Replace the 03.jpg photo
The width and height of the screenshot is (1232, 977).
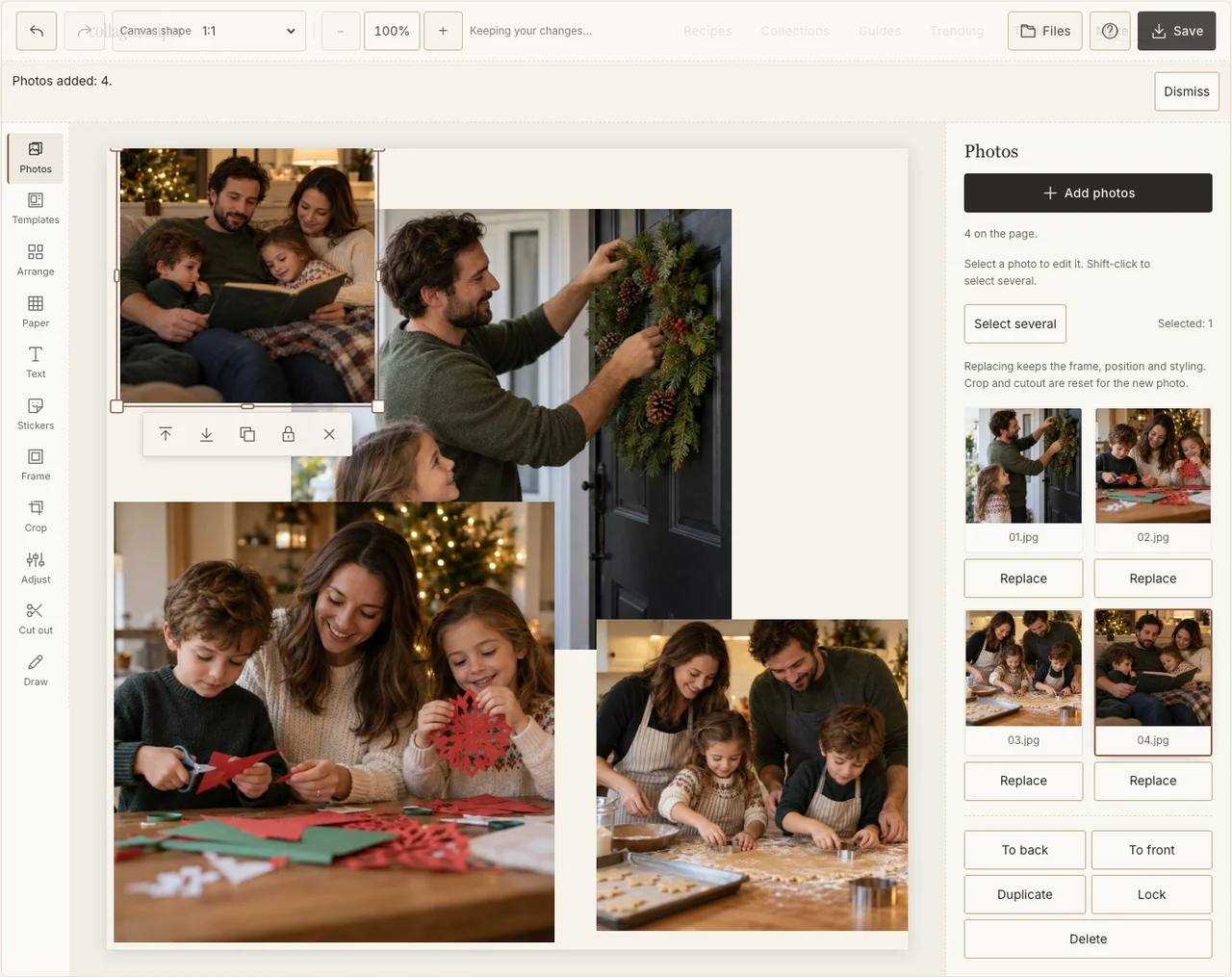[1023, 781]
